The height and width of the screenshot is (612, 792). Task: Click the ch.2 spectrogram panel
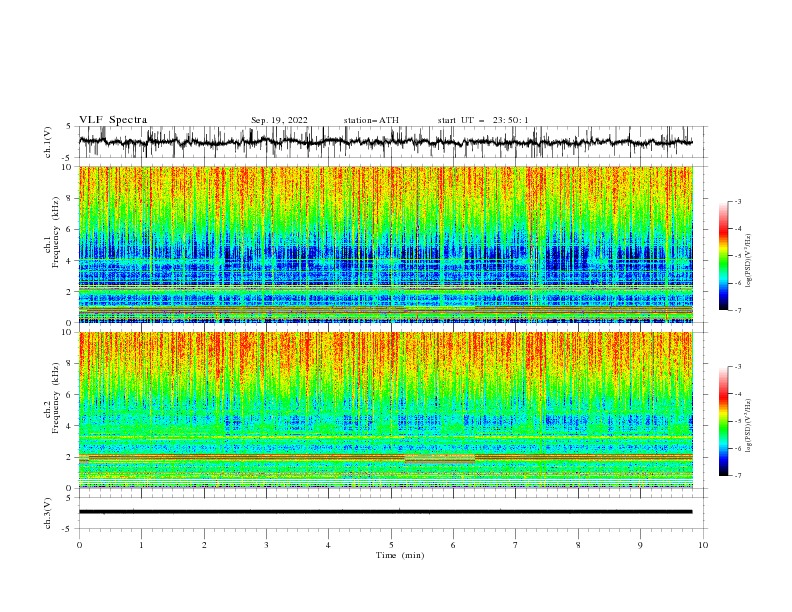click(x=386, y=410)
